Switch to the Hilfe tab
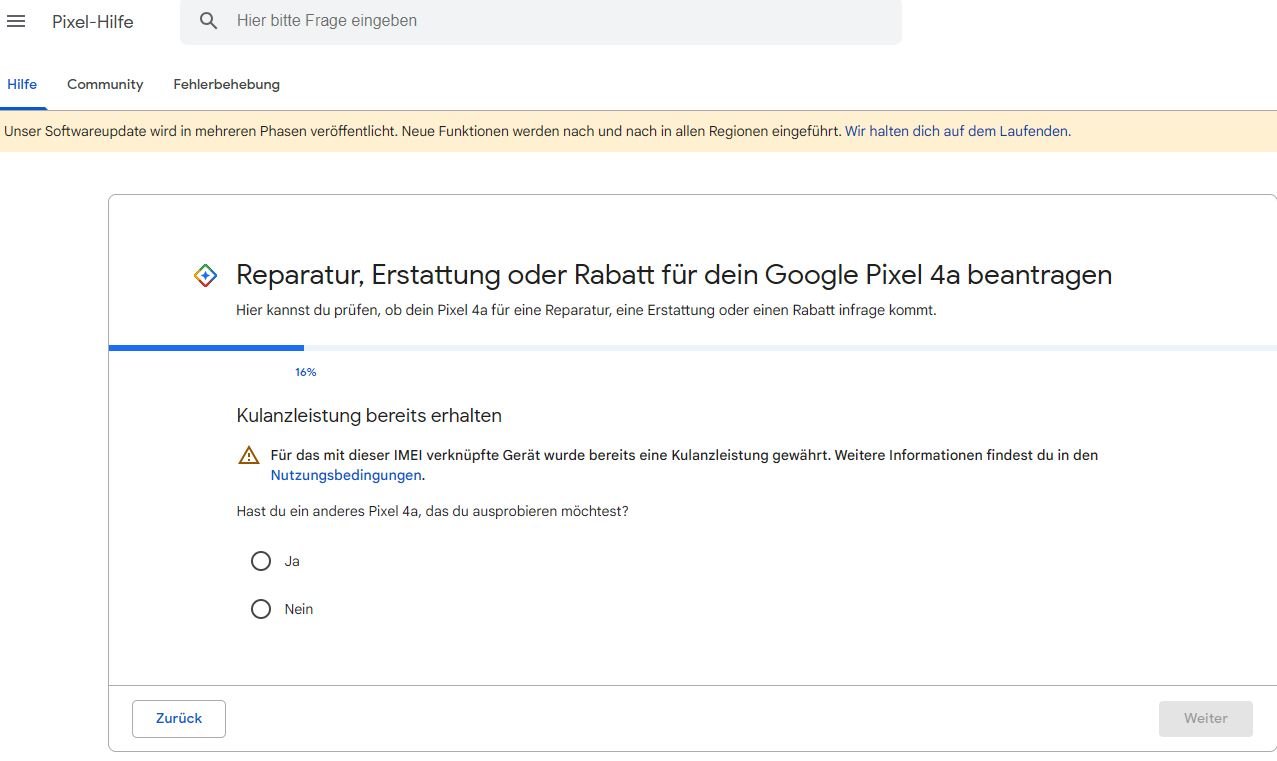This screenshot has height=761, width=1277. click(x=22, y=85)
